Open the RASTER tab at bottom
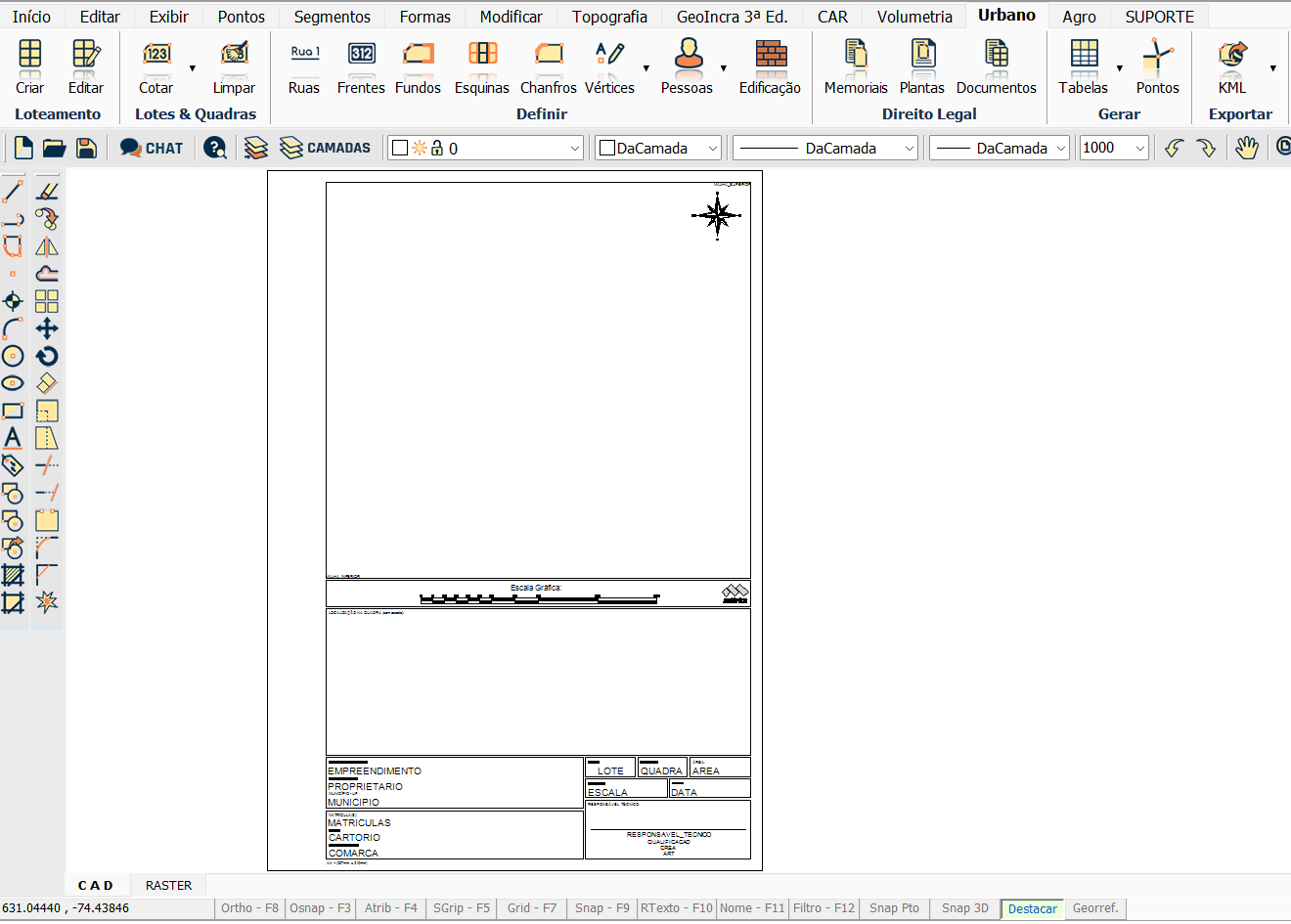This screenshot has height=924, width=1291. point(168,886)
